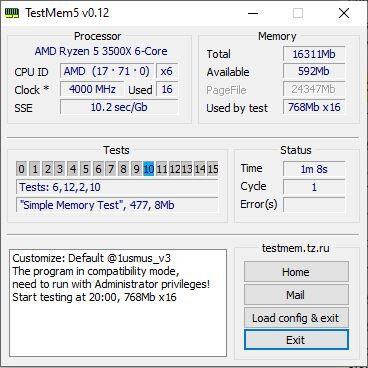Select test box number 15
The height and width of the screenshot is (368, 368).
coord(213,169)
